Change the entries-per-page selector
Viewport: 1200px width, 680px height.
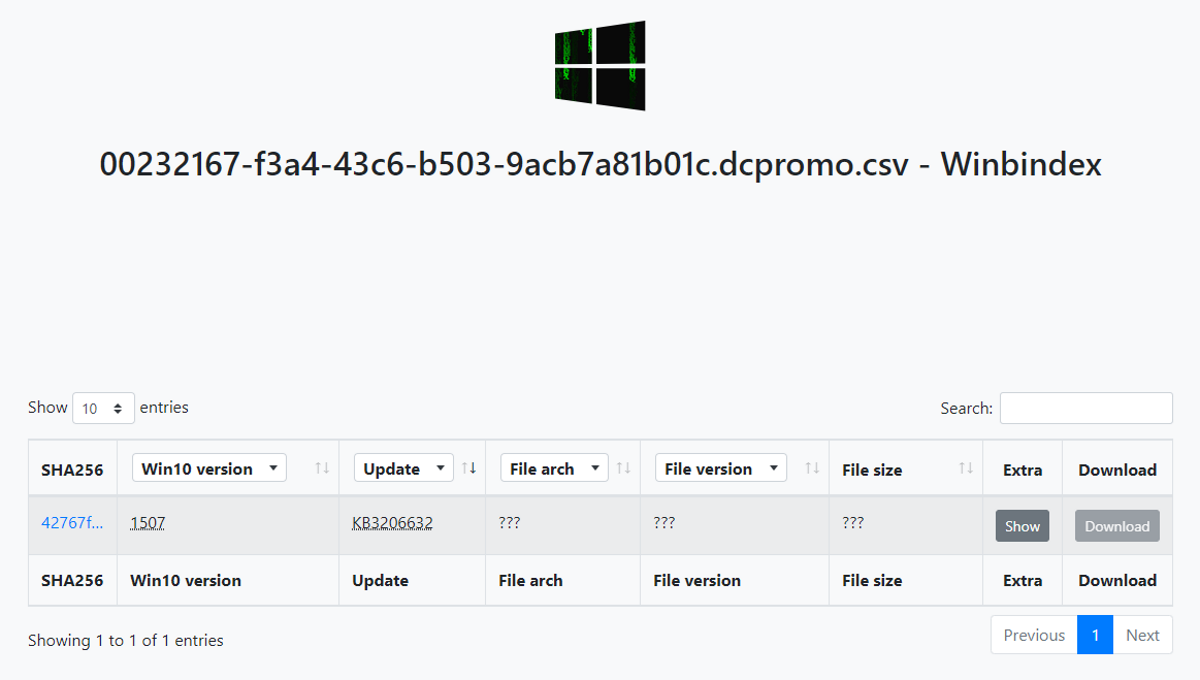click(x=104, y=408)
